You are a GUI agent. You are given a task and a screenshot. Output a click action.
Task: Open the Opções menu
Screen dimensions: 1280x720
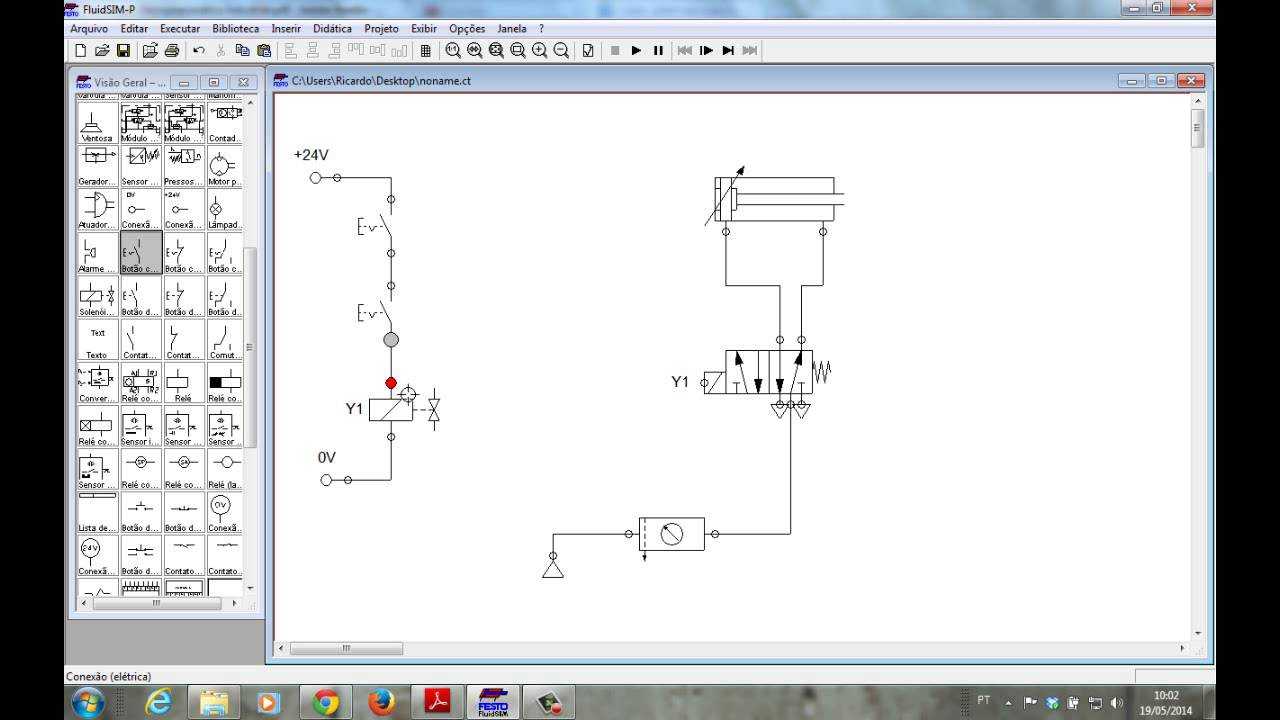(467, 29)
